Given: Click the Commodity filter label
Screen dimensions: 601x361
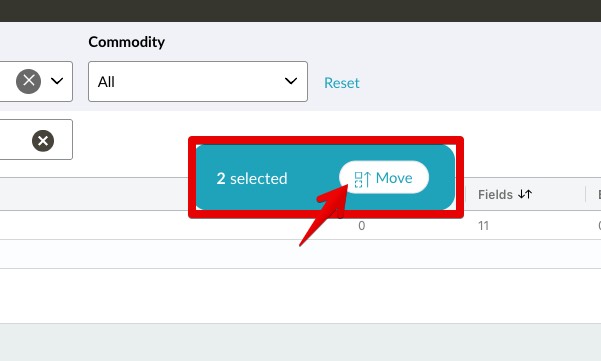Looking at the screenshot, I should click(x=126, y=42).
